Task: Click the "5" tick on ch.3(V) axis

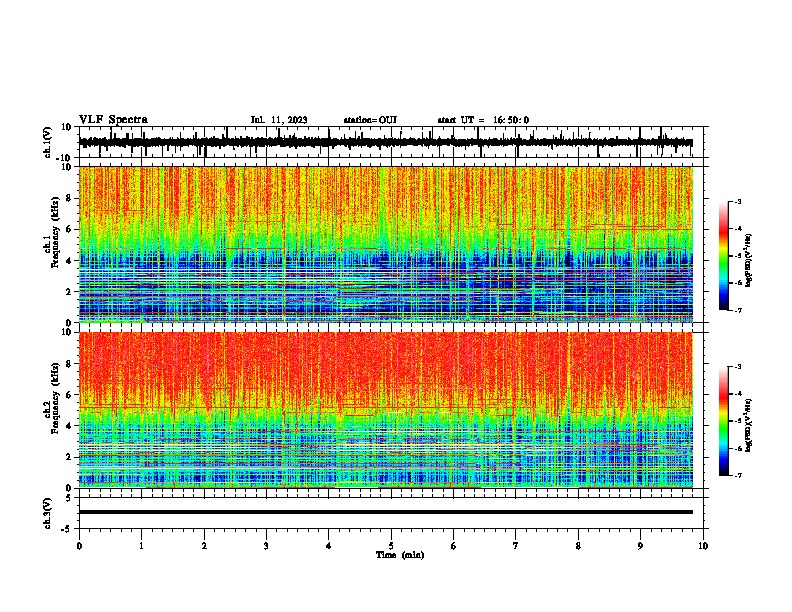Action: click(69, 497)
